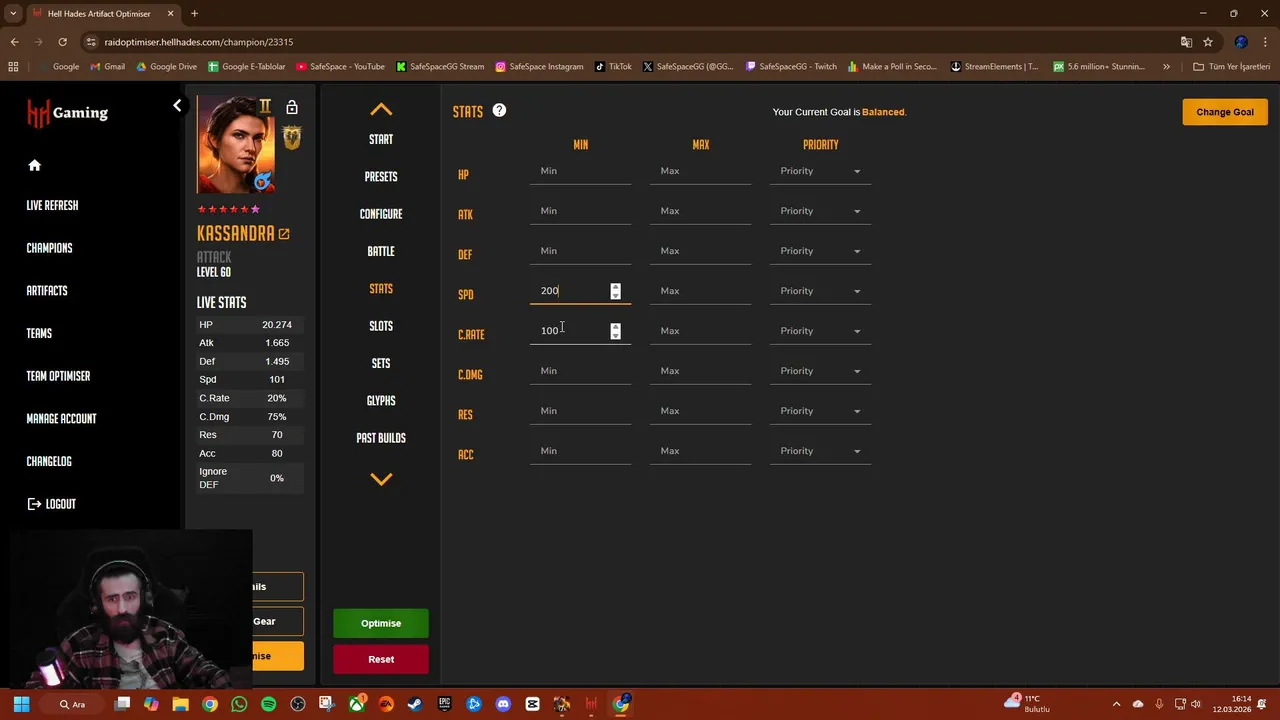Click the red Reset button
Viewport: 1280px width, 720px height.
[381, 659]
